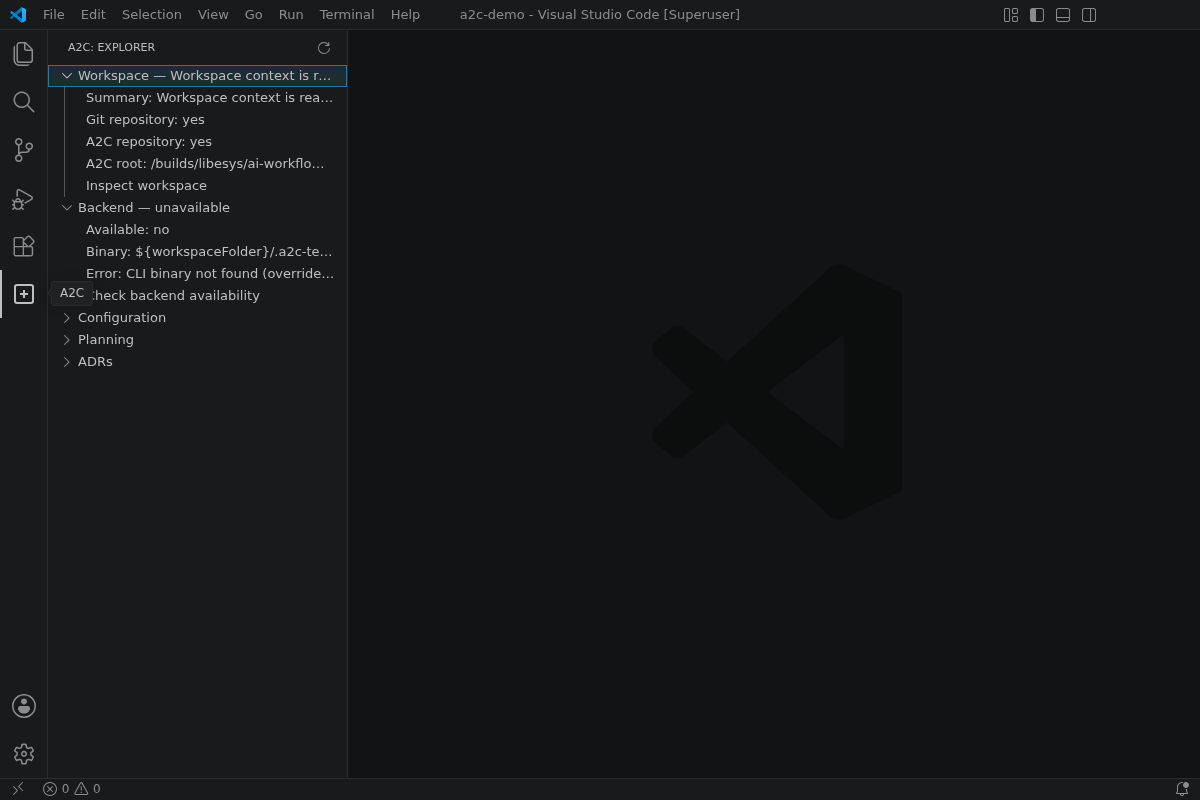
Task: Open the Manage gear icon
Action: pyautogui.click(x=24, y=754)
